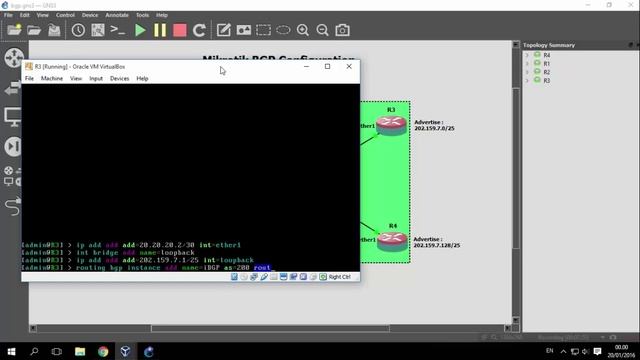The height and width of the screenshot is (360, 640).
Task: Open console to all devices icon
Action: (118, 30)
